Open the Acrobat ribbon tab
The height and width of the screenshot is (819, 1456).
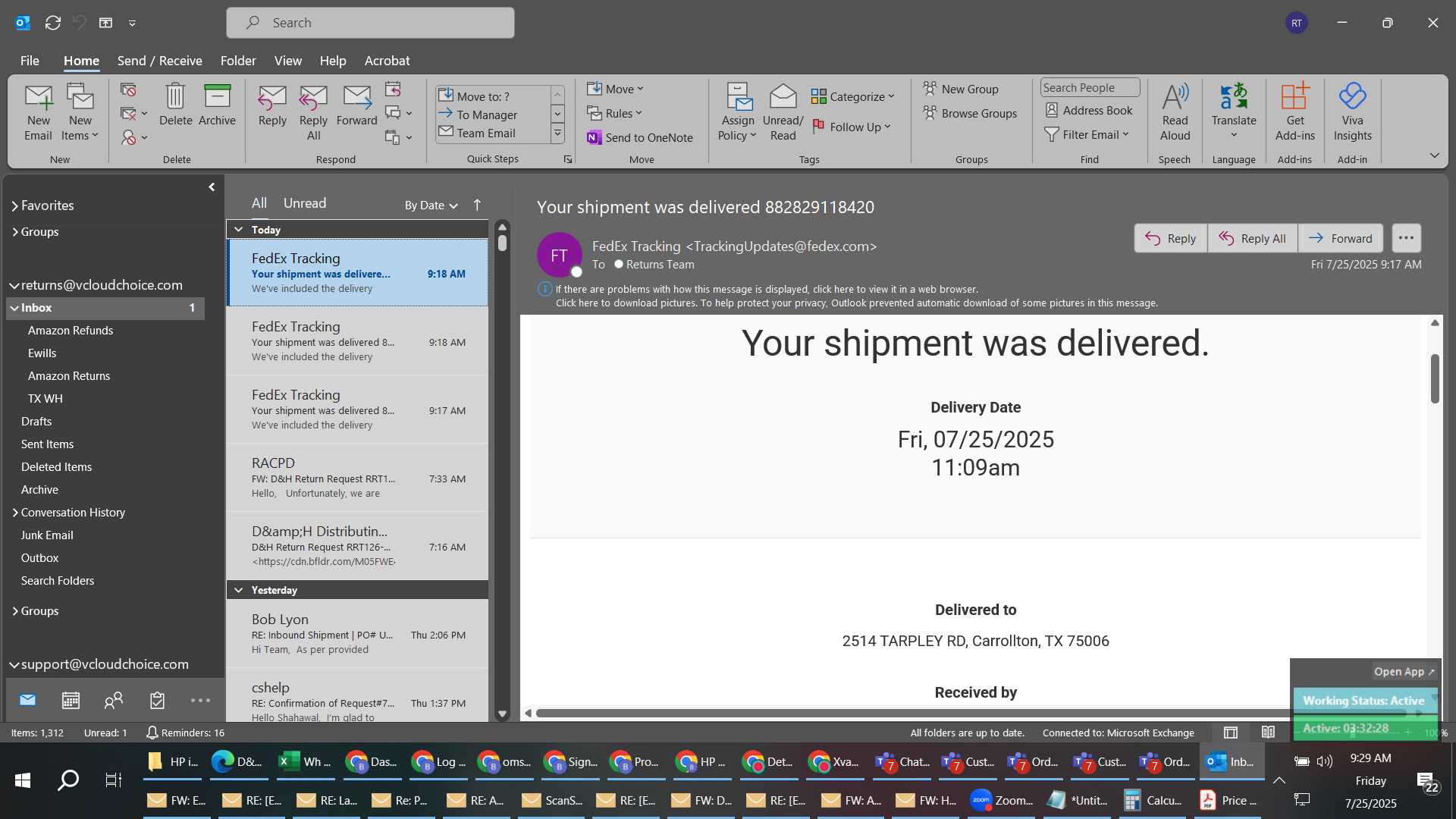point(387,61)
